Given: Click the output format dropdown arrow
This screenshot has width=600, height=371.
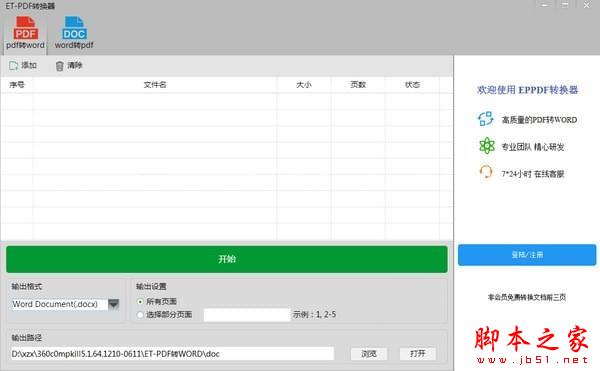Looking at the screenshot, I should click(114, 304).
